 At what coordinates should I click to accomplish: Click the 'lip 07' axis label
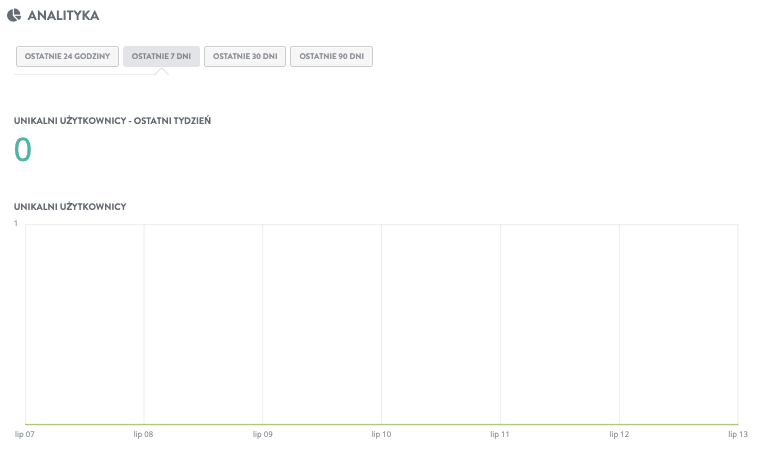point(25,434)
